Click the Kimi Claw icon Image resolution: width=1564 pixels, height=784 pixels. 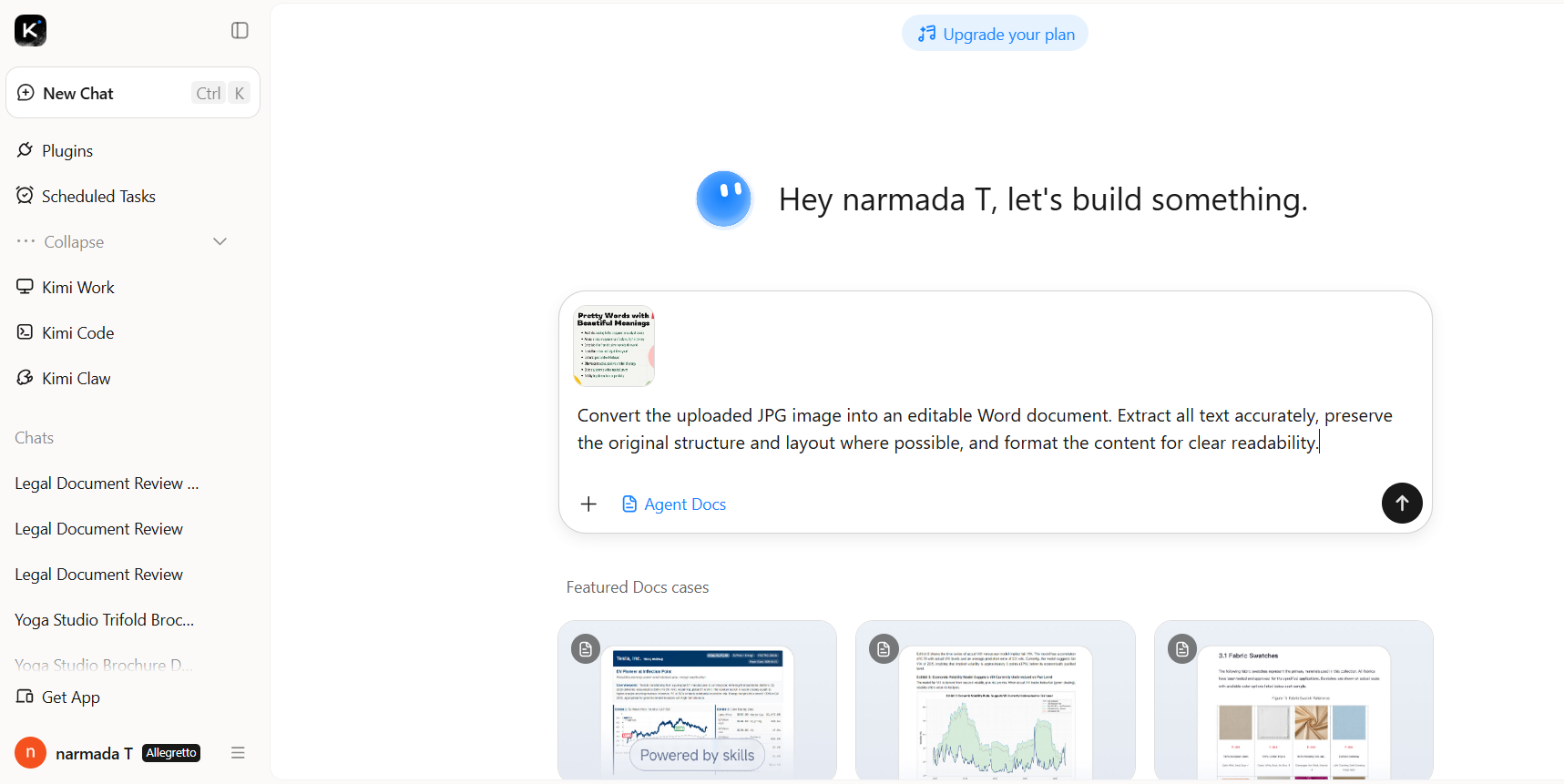[25, 377]
